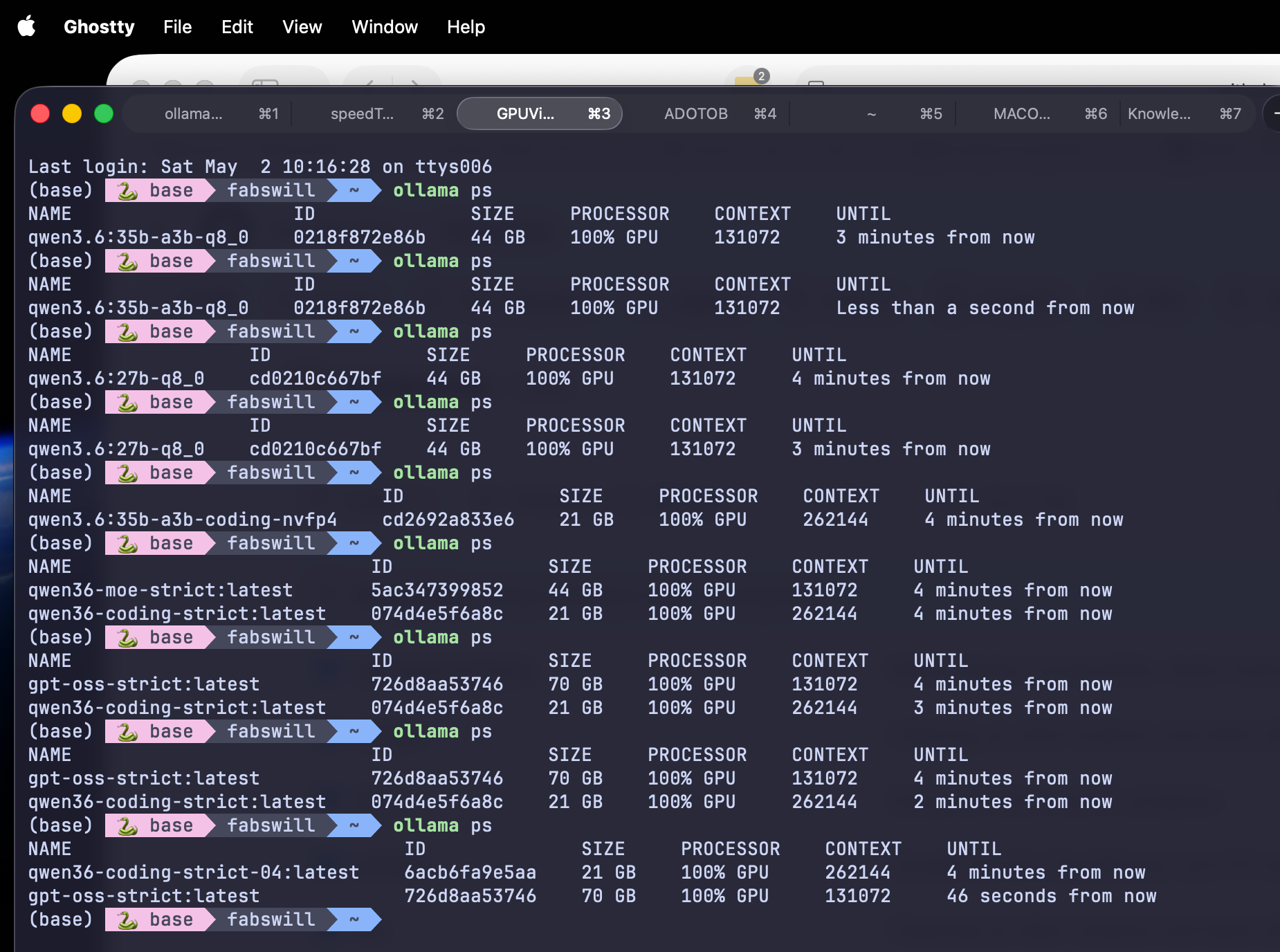
Task: Switch to the MACO... tab
Action: pos(1038,113)
